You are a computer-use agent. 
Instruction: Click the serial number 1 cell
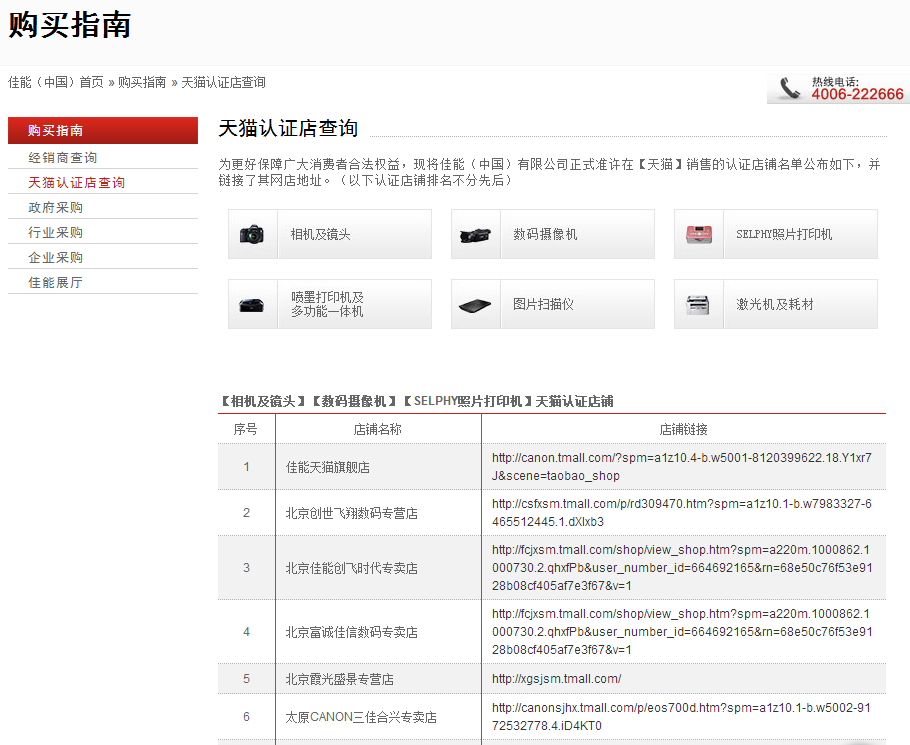pyautogui.click(x=247, y=466)
